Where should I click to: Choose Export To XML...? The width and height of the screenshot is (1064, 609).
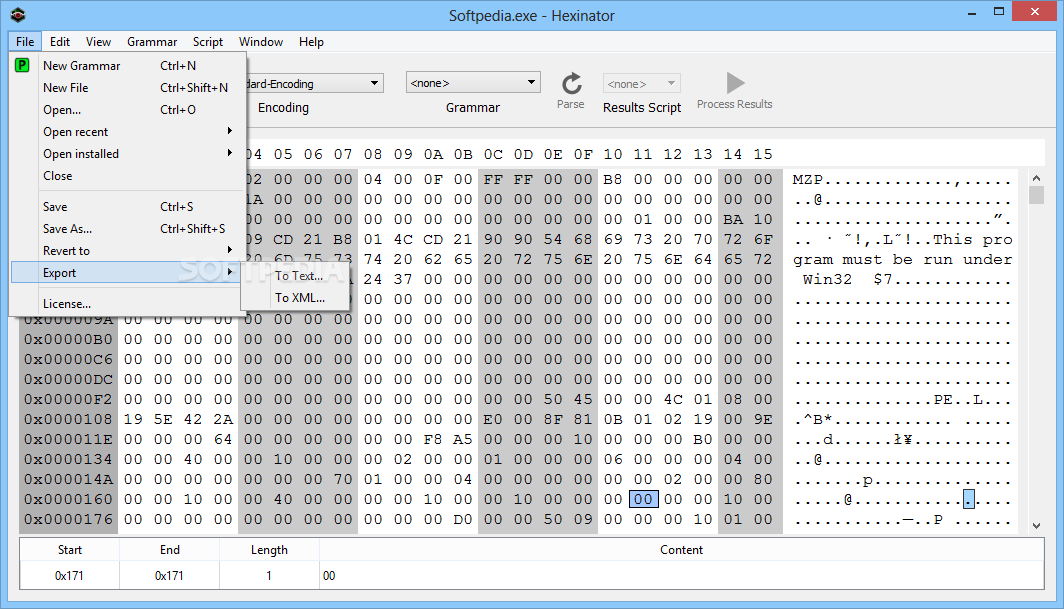(x=299, y=297)
